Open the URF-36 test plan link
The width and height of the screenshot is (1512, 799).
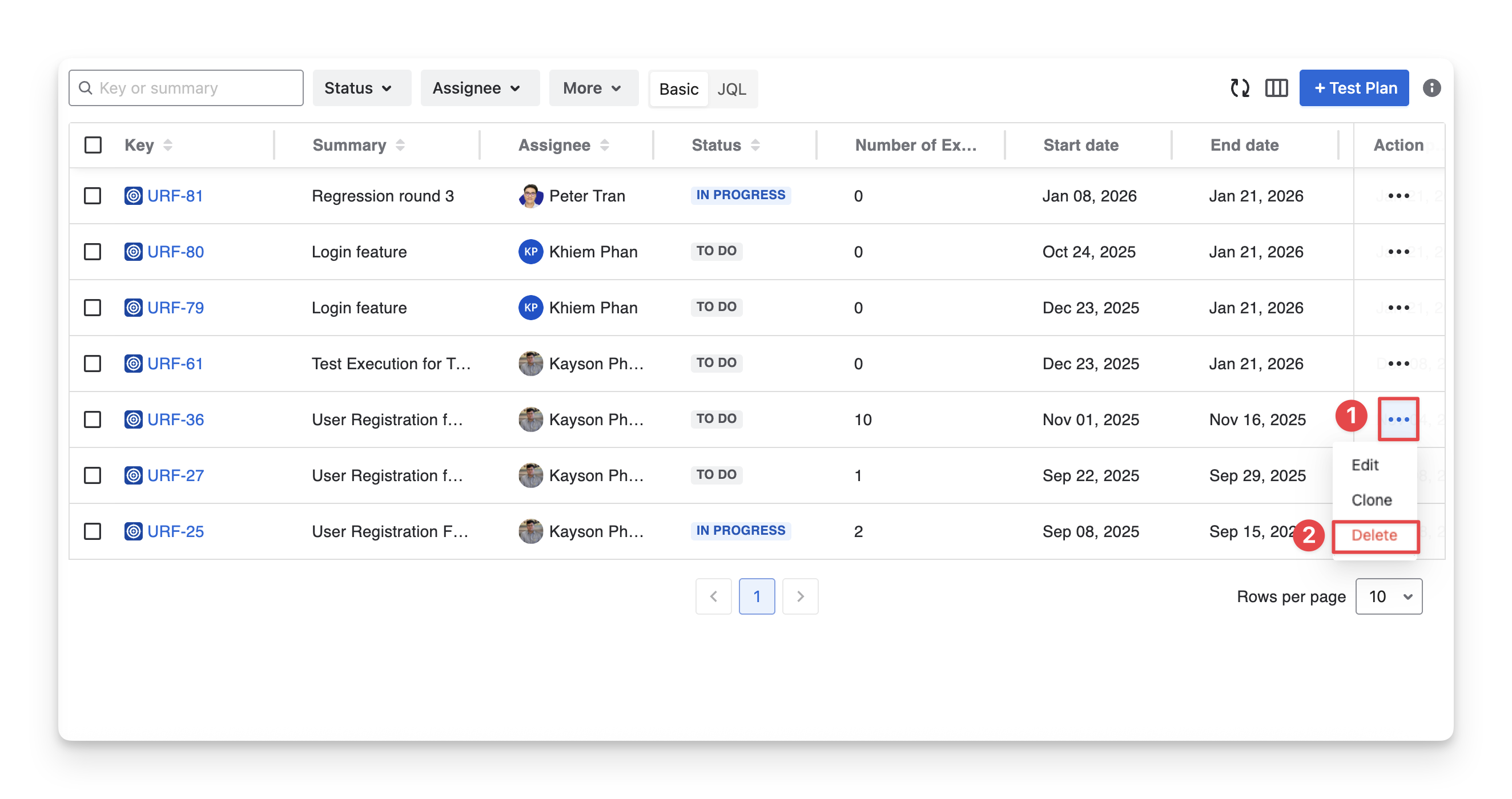pyautogui.click(x=175, y=419)
